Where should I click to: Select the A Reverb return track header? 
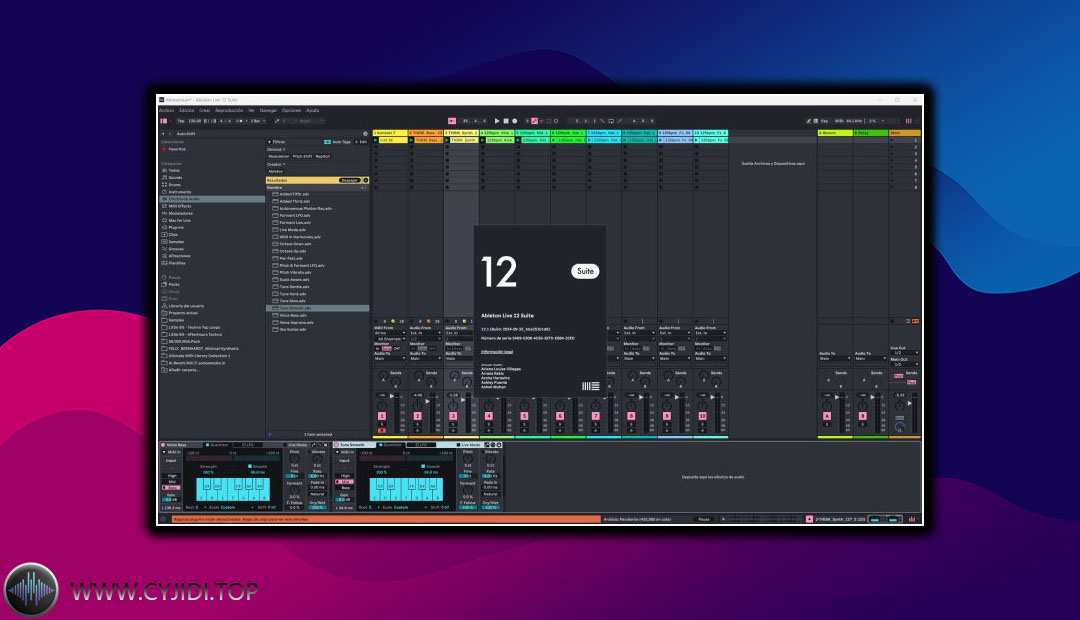(835, 133)
